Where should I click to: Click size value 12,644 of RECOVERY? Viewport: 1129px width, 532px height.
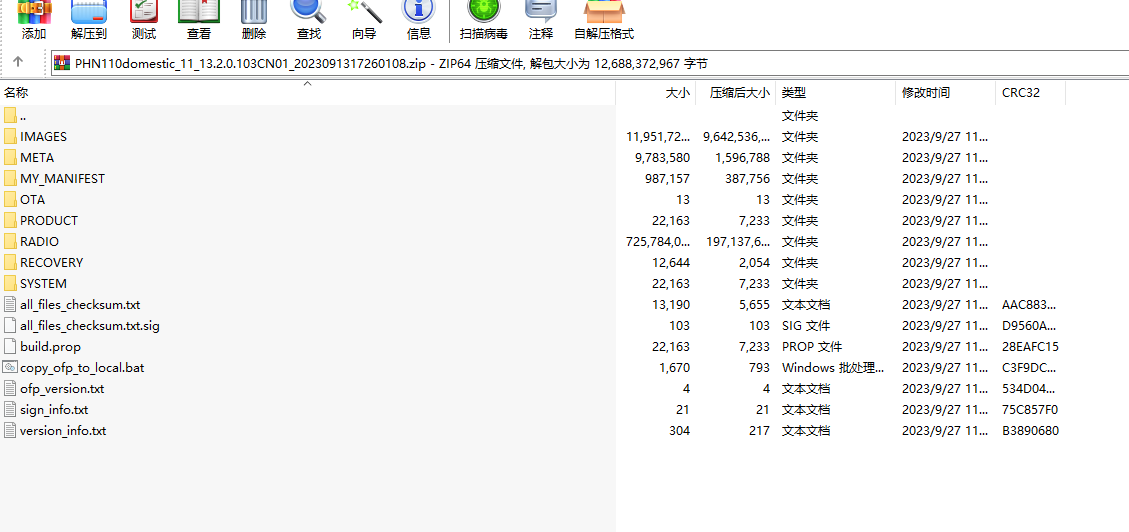[x=671, y=263]
